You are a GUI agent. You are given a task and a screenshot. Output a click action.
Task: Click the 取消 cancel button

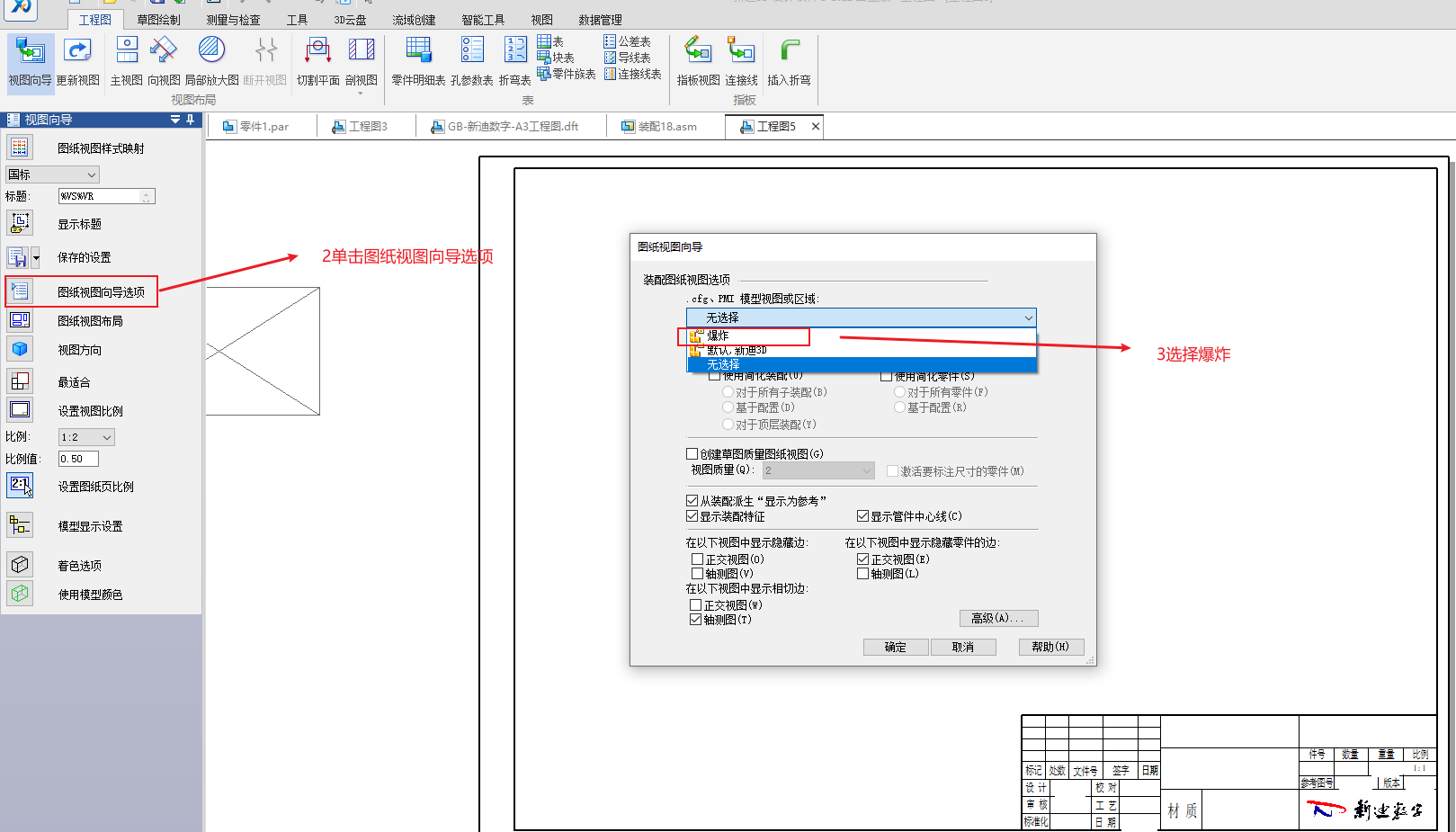[963, 647]
